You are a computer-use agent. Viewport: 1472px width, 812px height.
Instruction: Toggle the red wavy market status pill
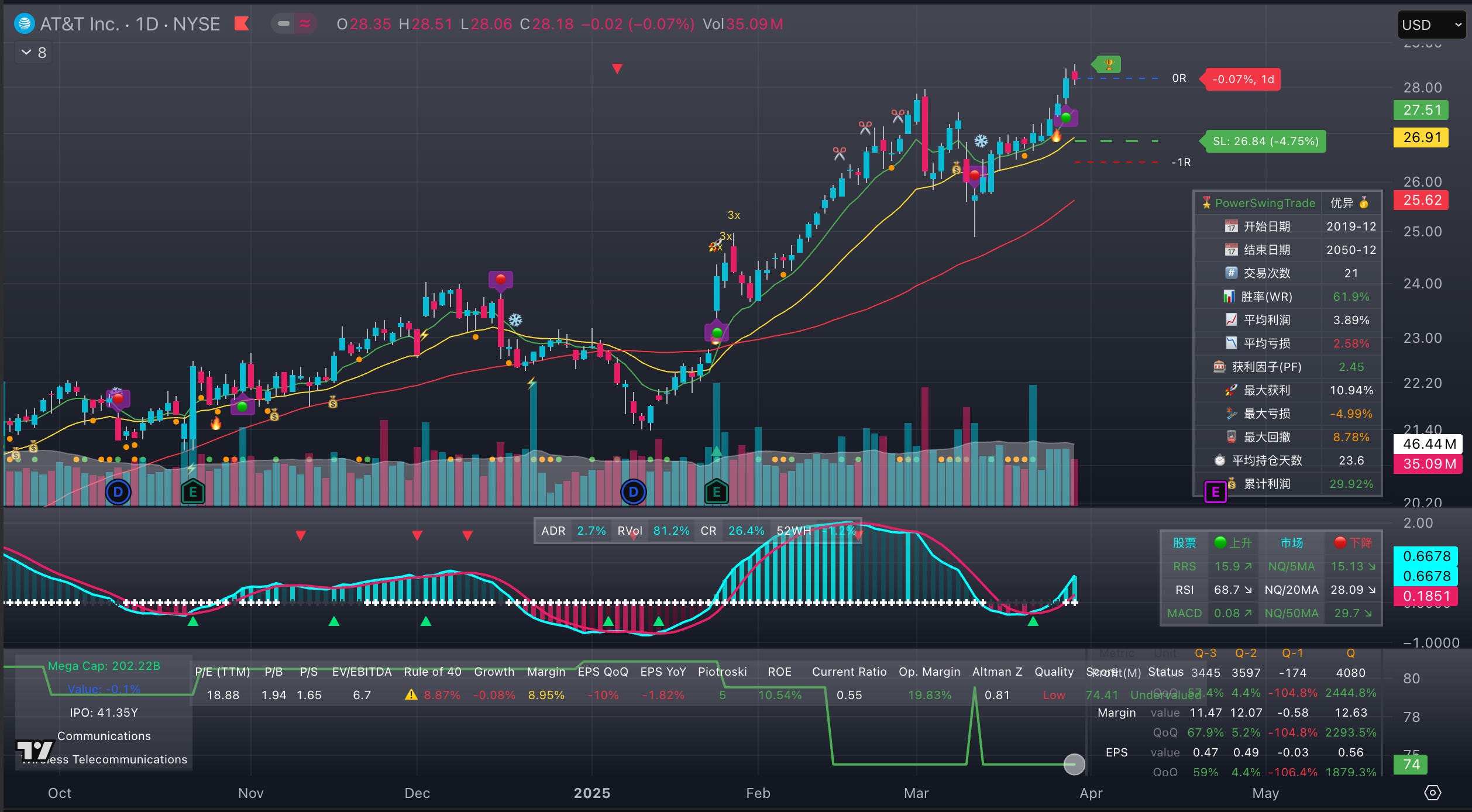[305, 24]
